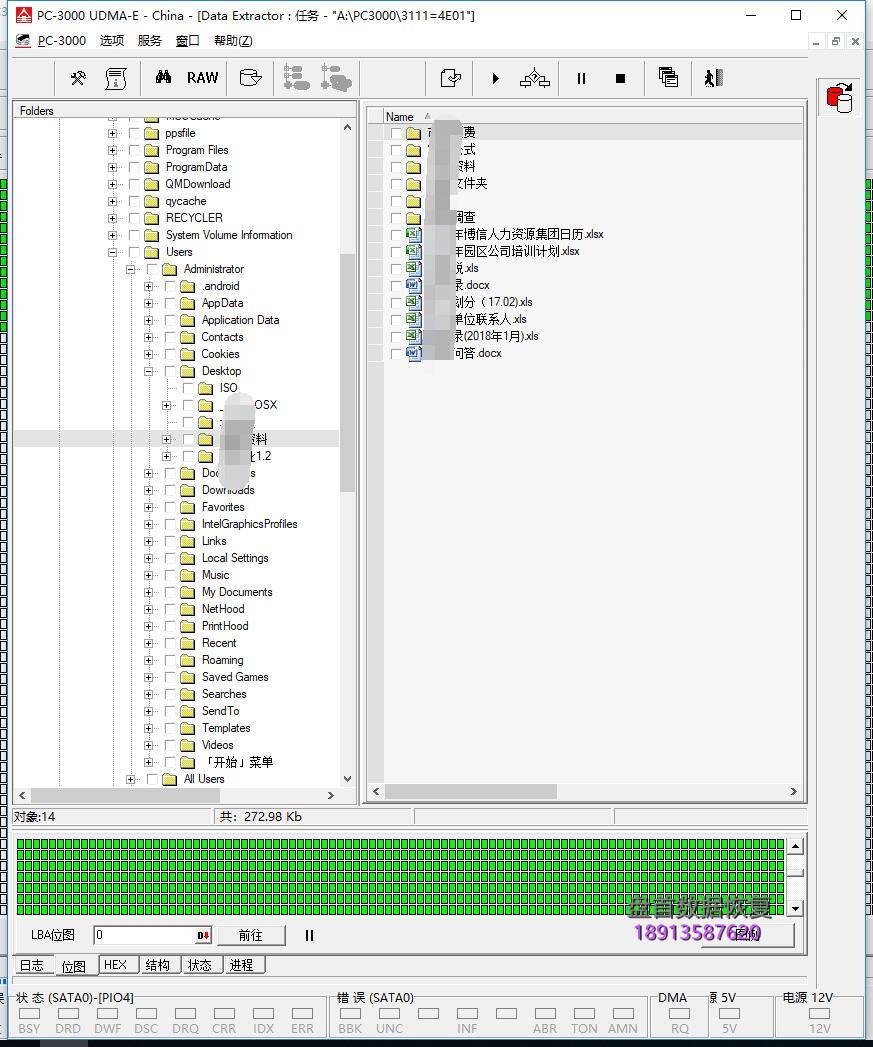The width and height of the screenshot is (873, 1047).
Task: Click the folder tree vertical scrollbar thumb
Action: [347, 373]
